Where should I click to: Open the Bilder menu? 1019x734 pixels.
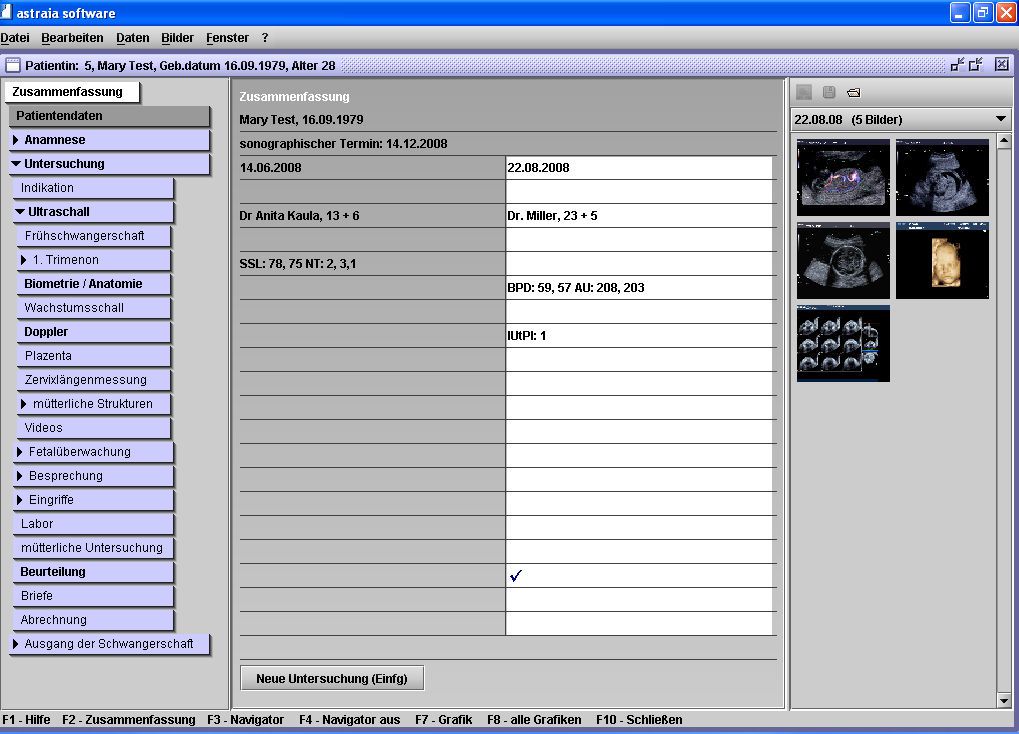177,38
